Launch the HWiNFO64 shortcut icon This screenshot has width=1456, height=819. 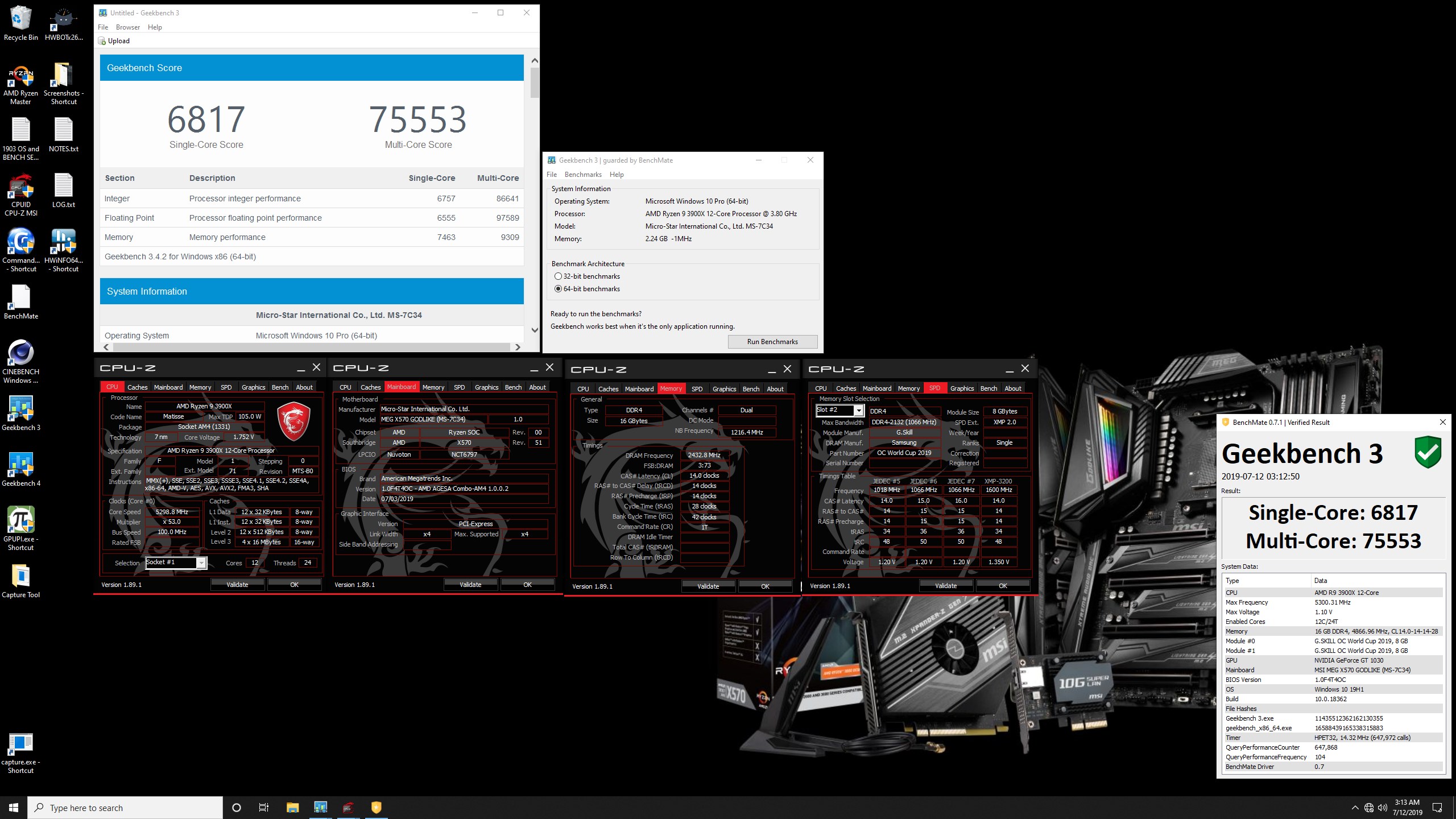(x=64, y=250)
